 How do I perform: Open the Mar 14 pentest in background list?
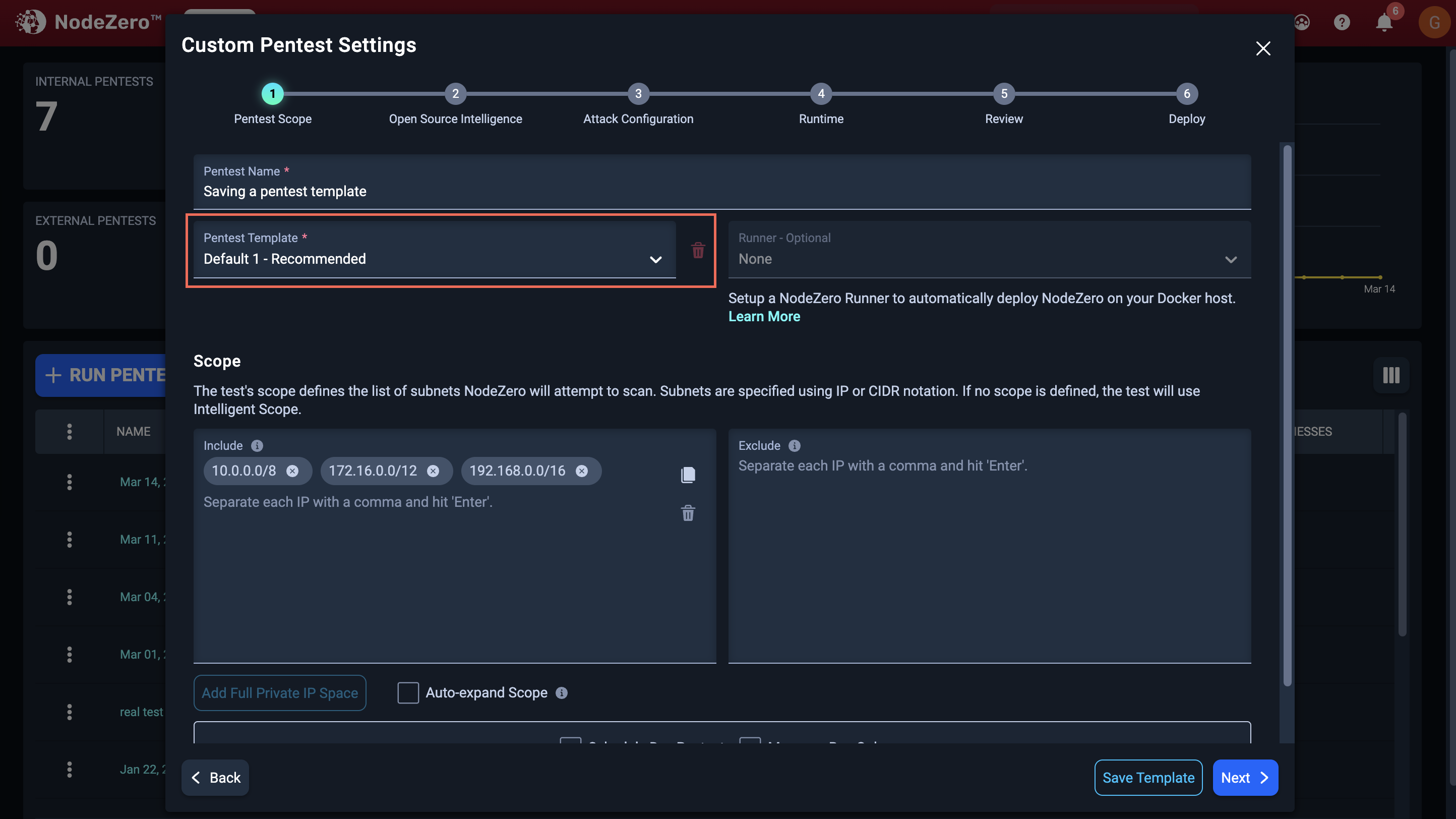[143, 482]
